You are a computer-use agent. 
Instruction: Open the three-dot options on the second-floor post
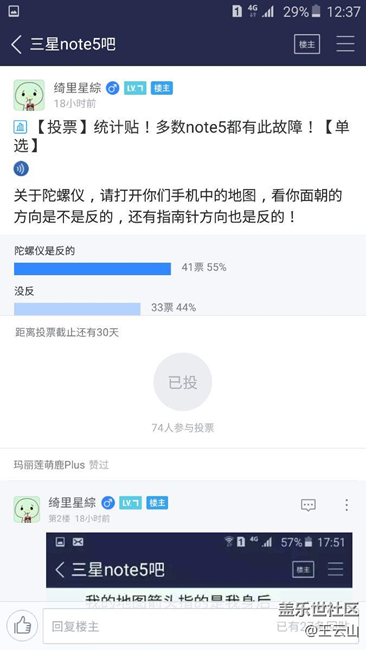[346, 504]
